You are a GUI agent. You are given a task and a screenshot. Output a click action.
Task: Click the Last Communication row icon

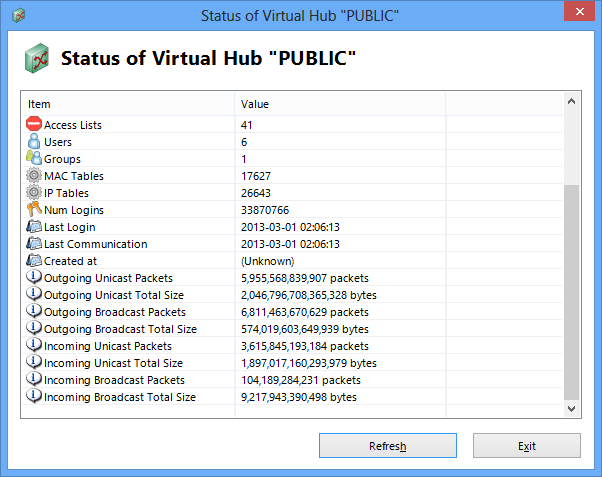(x=34, y=243)
